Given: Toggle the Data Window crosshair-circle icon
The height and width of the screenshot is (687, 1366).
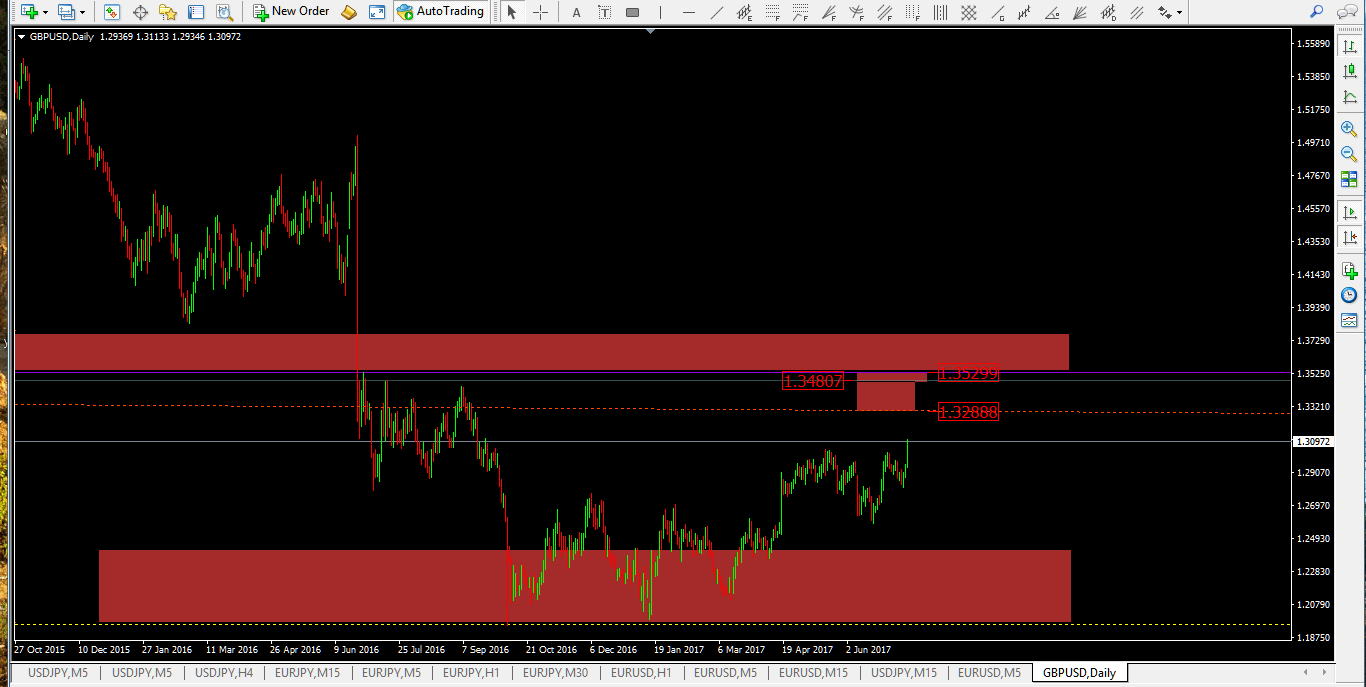Looking at the screenshot, I should [140, 12].
